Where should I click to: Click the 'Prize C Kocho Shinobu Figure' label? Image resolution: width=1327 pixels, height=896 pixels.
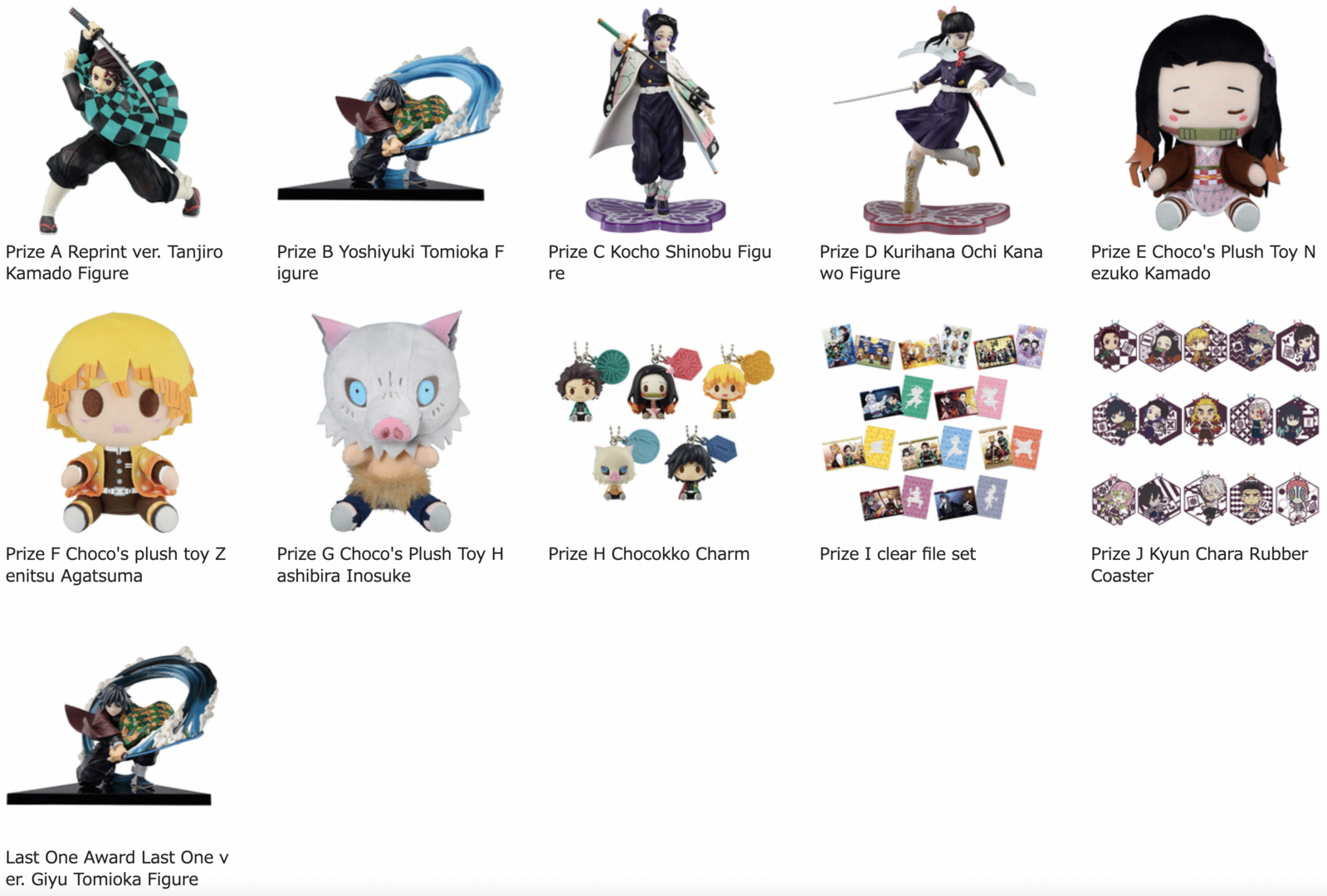pos(660,262)
